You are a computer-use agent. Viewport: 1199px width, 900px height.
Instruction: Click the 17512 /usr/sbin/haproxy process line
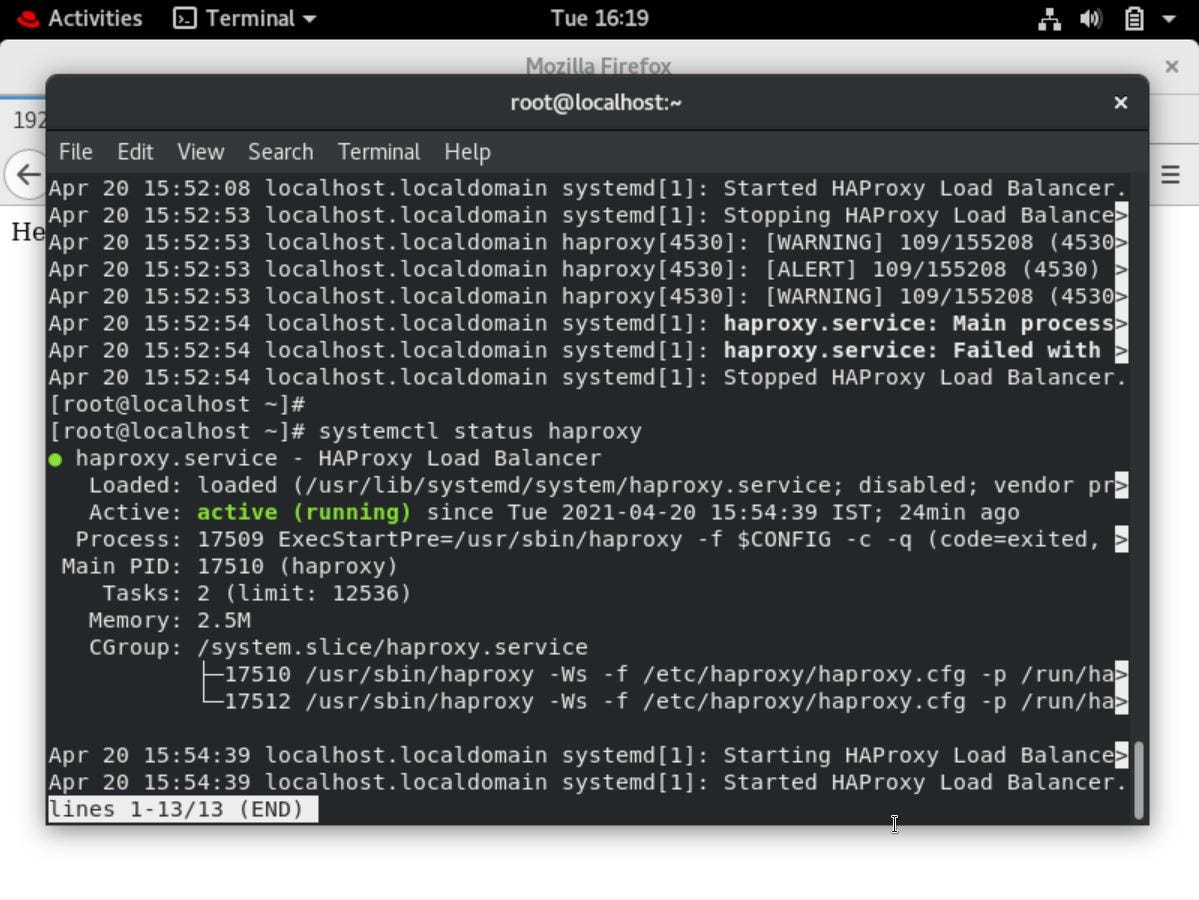point(664,701)
